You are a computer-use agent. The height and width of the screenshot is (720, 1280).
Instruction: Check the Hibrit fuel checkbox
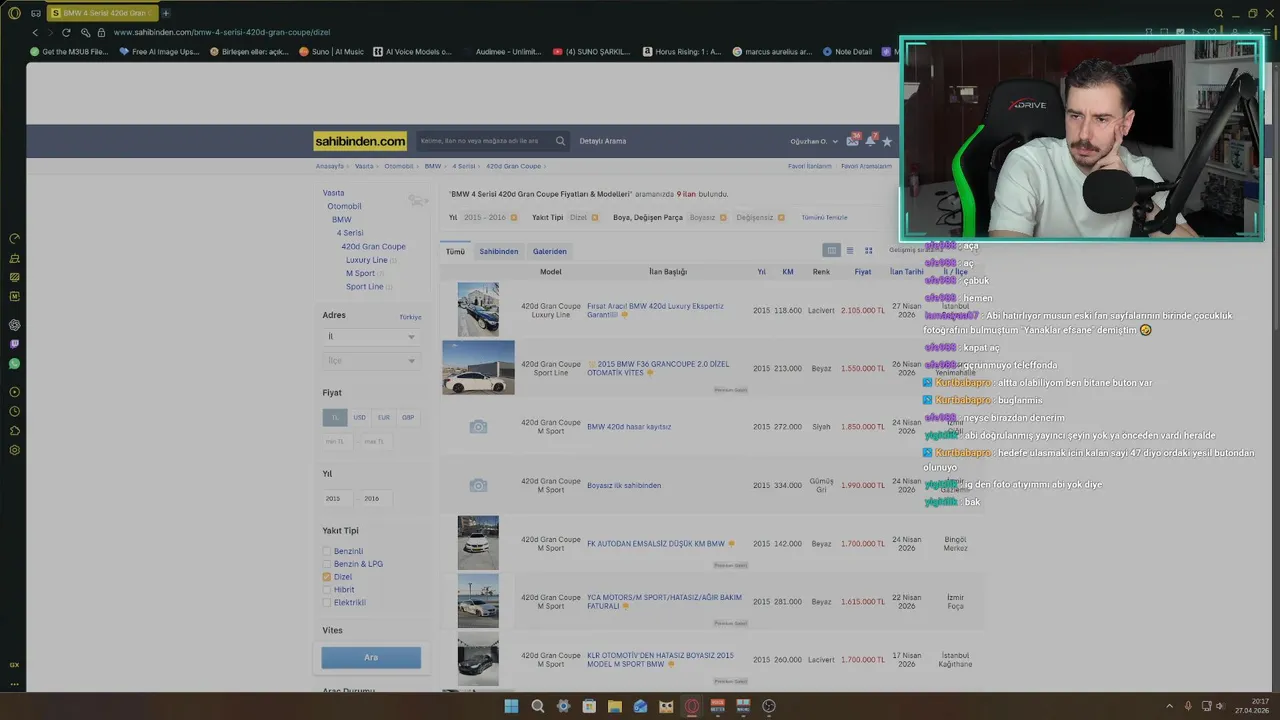(x=327, y=590)
